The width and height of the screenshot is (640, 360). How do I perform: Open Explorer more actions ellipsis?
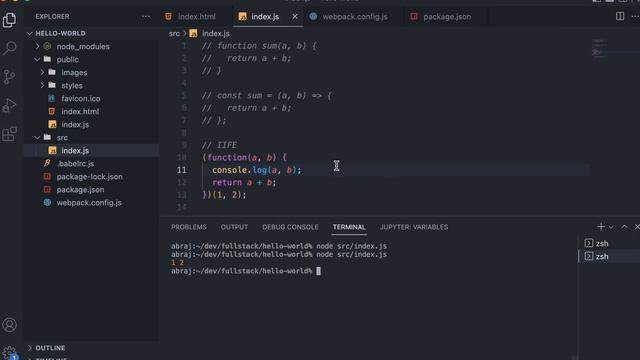point(146,17)
